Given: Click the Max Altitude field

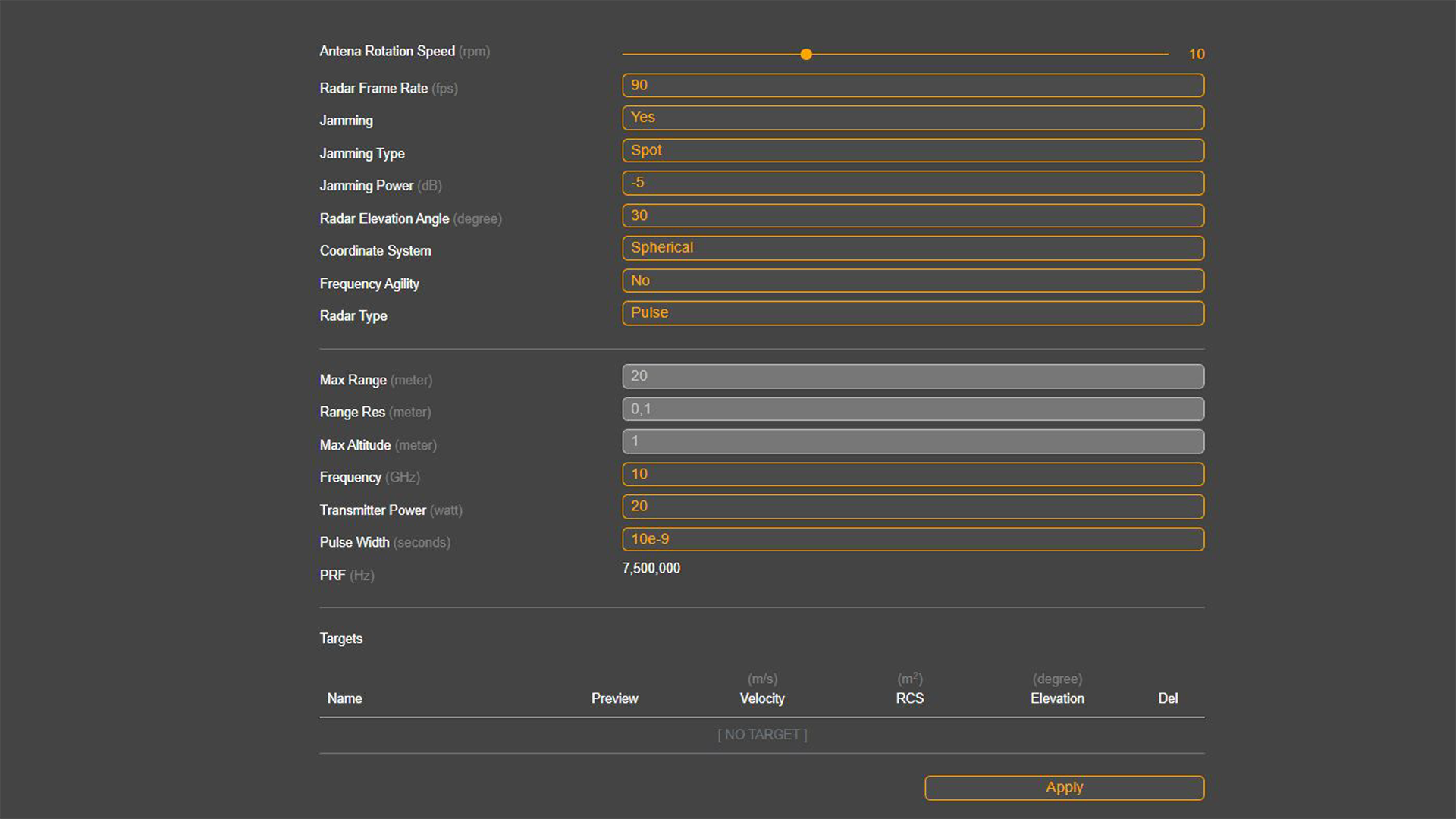Looking at the screenshot, I should tap(912, 441).
